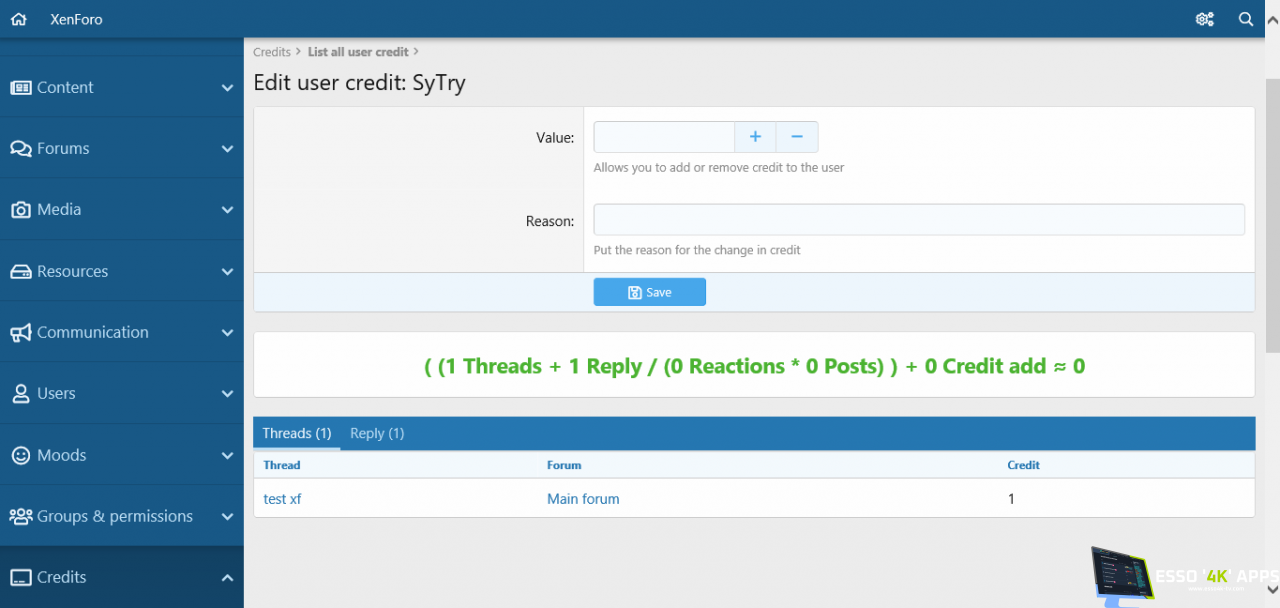Click the Media camera icon
The height and width of the screenshot is (608, 1280).
point(21,210)
